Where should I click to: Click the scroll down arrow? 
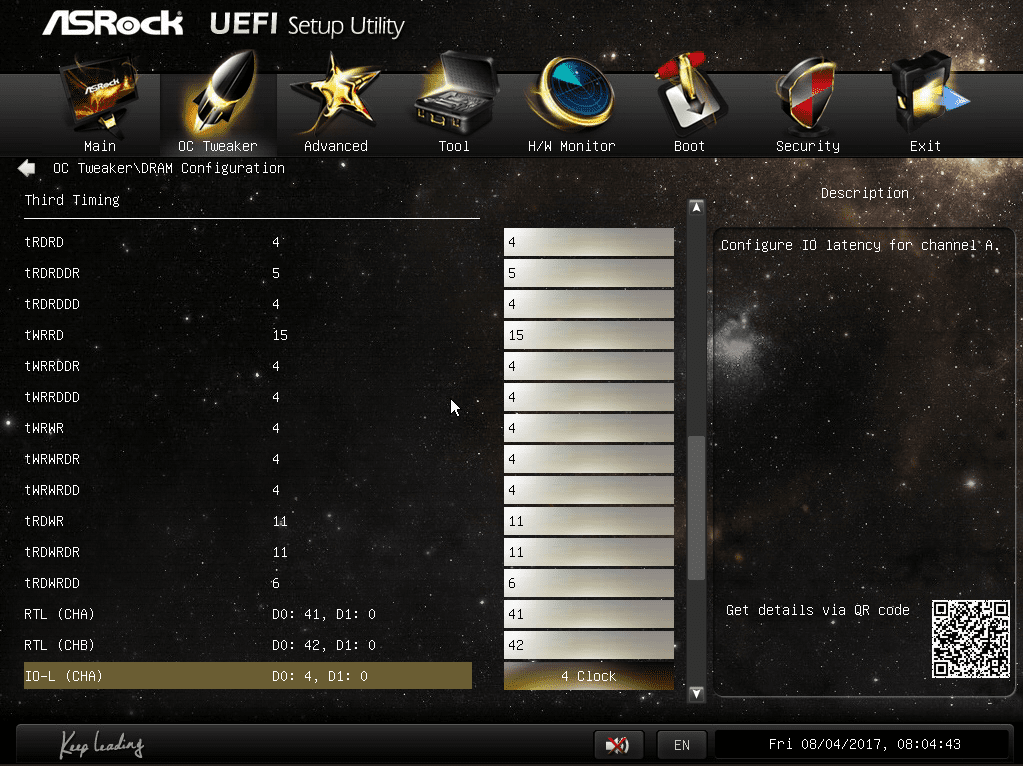(x=696, y=694)
